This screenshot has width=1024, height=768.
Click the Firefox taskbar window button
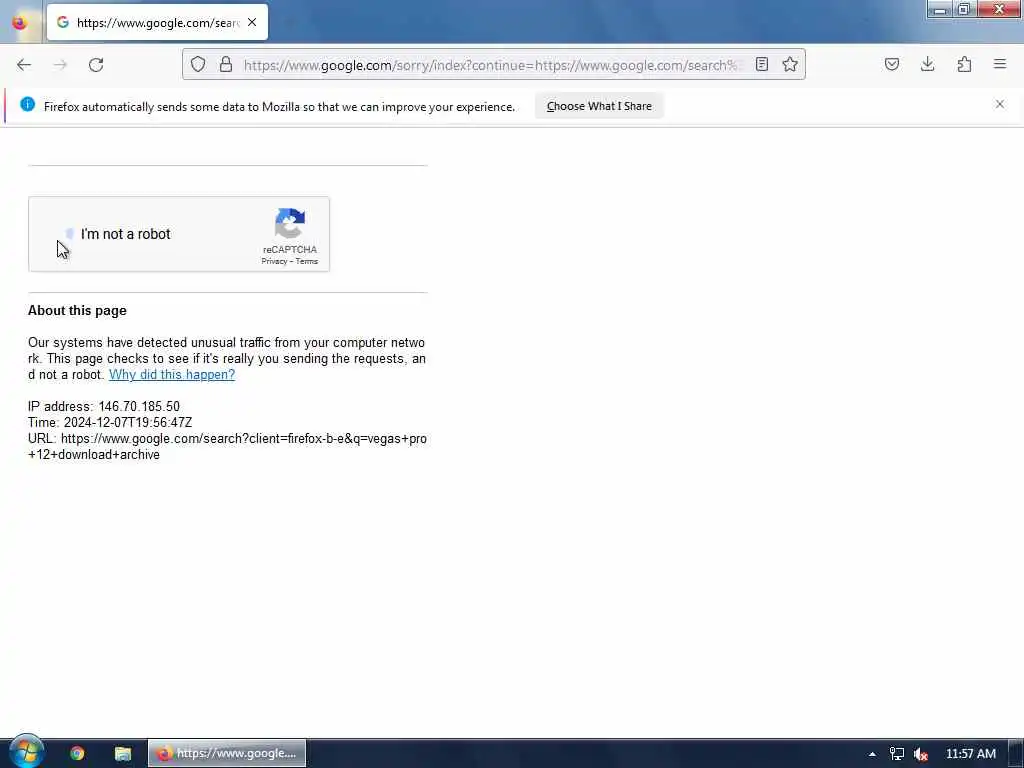click(227, 753)
